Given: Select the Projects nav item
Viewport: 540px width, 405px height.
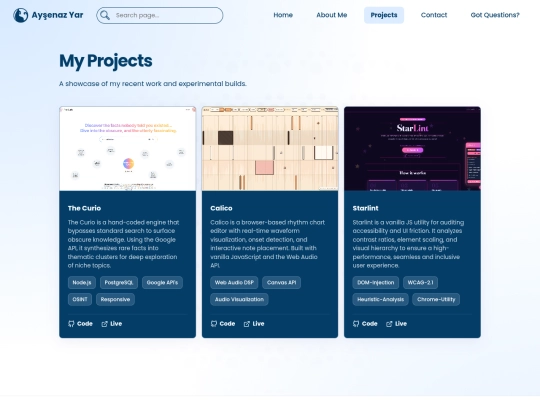Looking at the screenshot, I should [x=384, y=15].
